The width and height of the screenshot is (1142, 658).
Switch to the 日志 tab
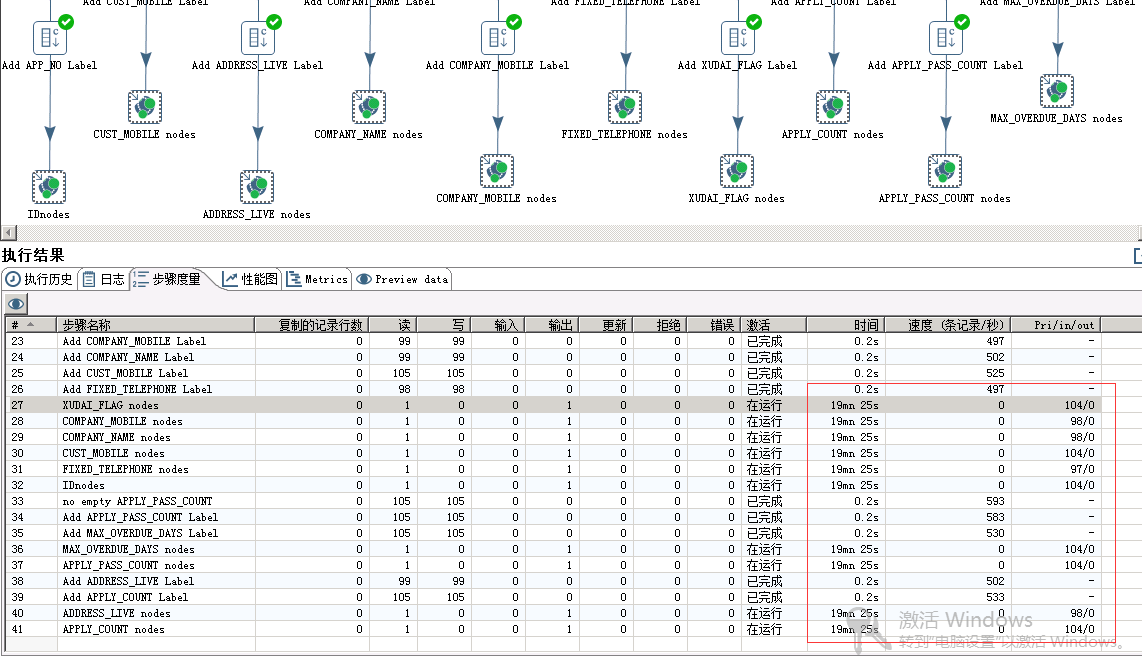pyautogui.click(x=103, y=279)
